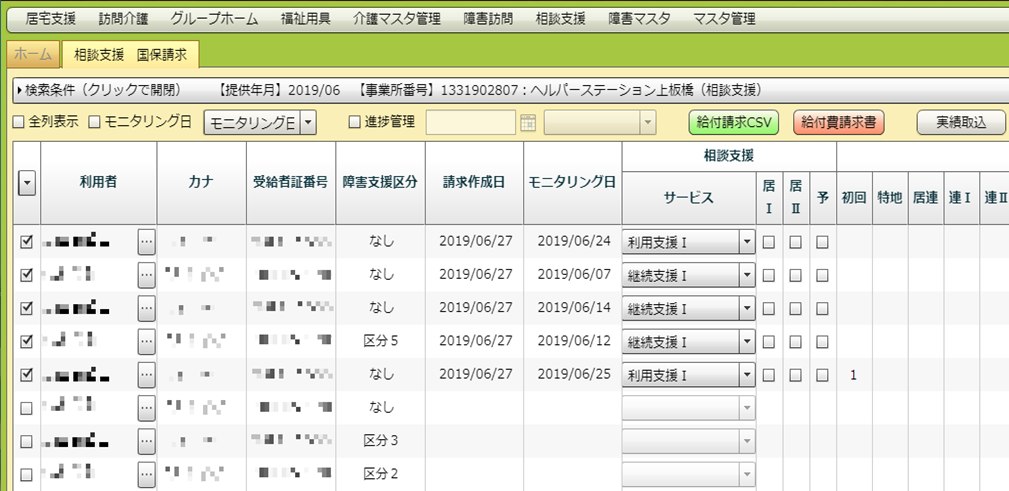Screen dimensions: 1009x491
Task: Click the calendar icon beside the date field
Action: point(528,123)
